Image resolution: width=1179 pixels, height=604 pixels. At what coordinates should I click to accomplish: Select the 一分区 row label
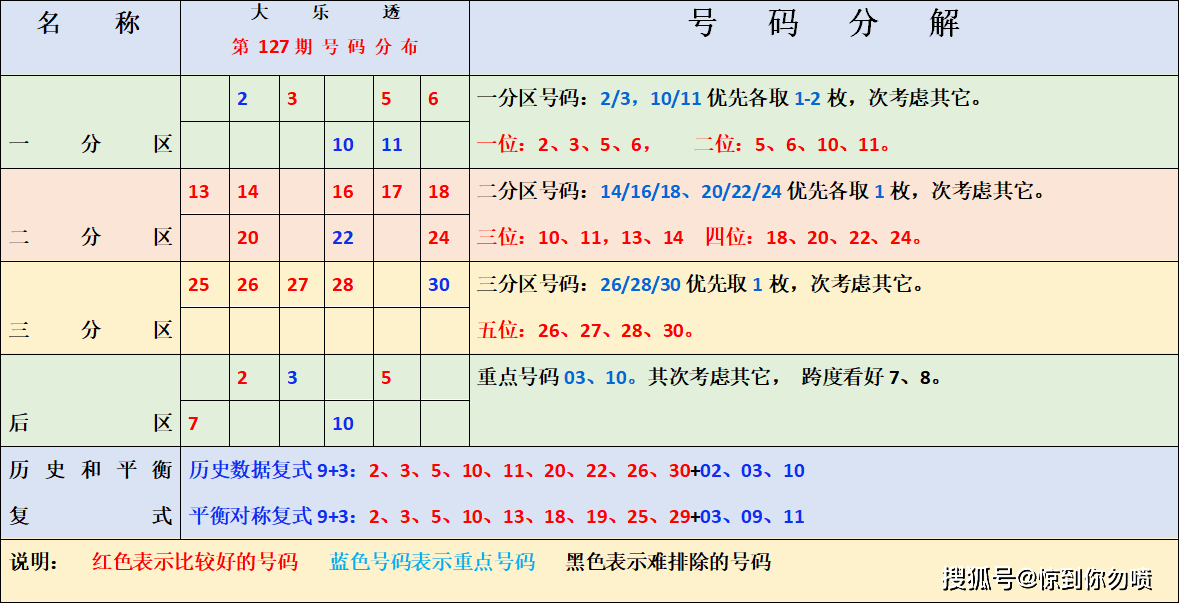pos(90,144)
